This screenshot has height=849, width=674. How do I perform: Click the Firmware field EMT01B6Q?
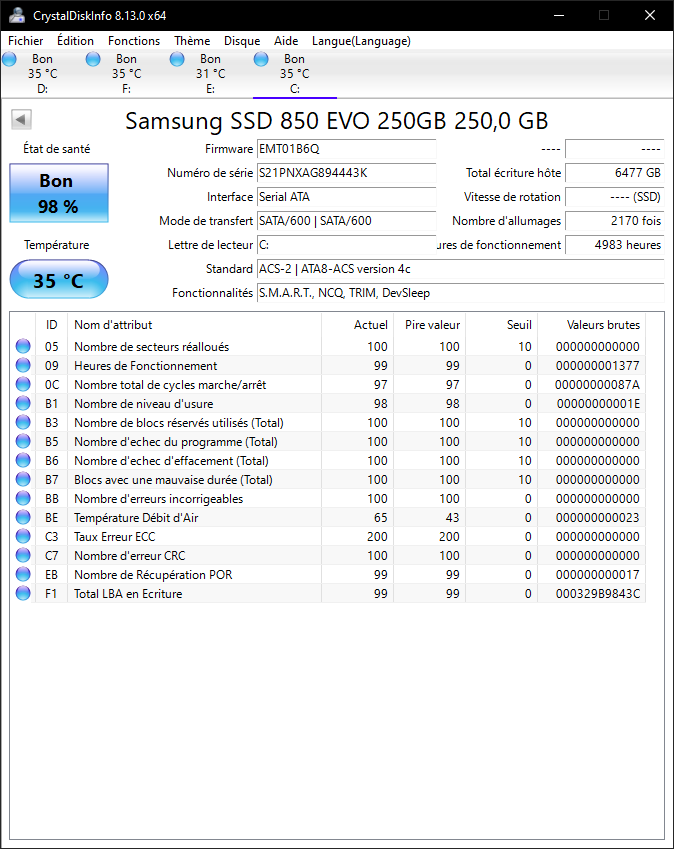pyautogui.click(x=346, y=149)
